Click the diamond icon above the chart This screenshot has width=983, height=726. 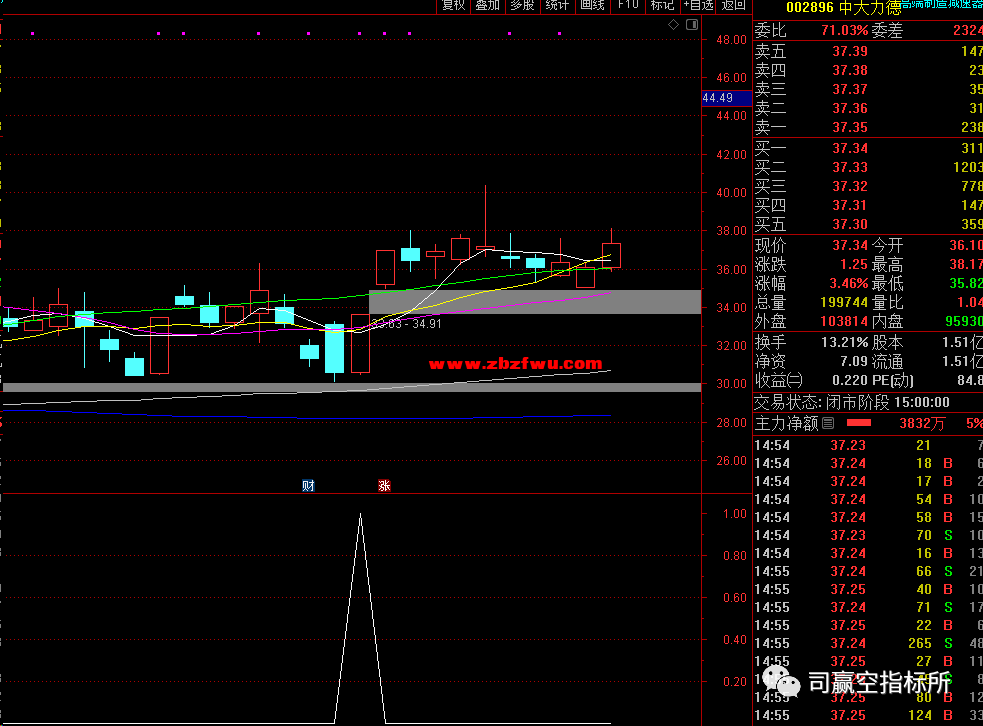pyautogui.click(x=673, y=24)
